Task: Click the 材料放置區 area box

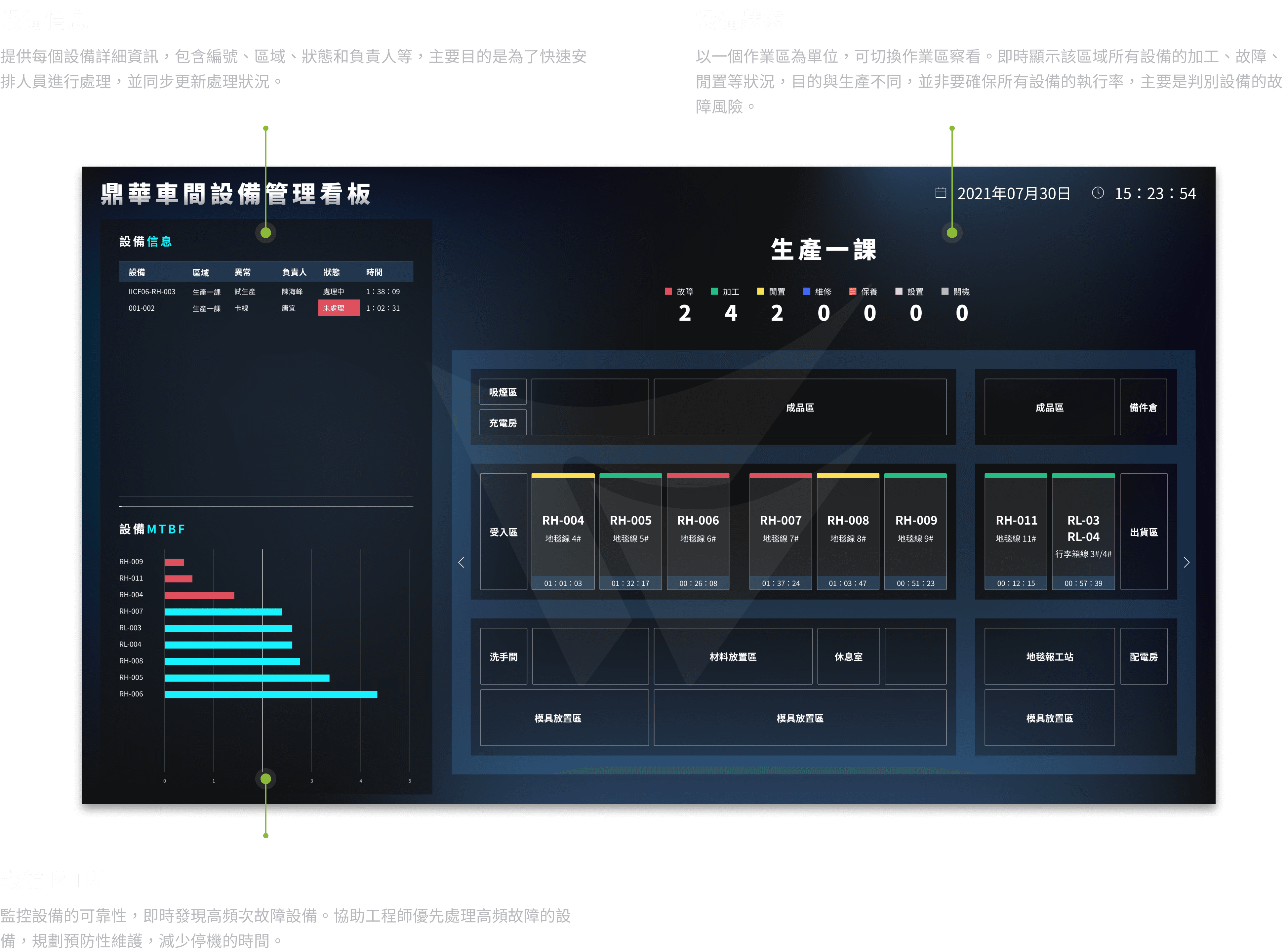Action: click(x=733, y=657)
